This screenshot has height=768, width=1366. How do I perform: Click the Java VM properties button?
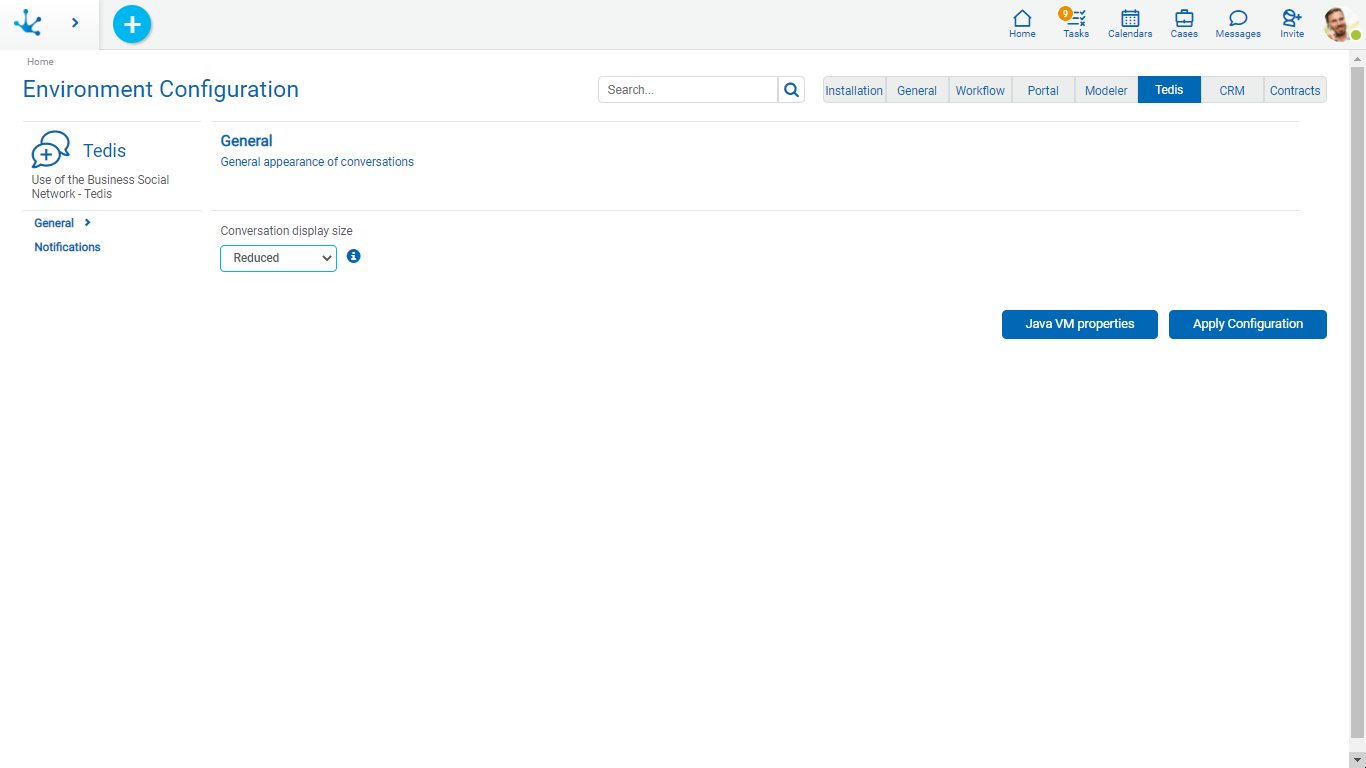point(1079,324)
